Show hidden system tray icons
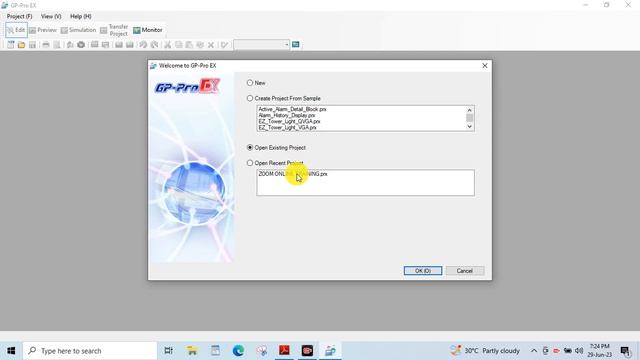 (534, 351)
